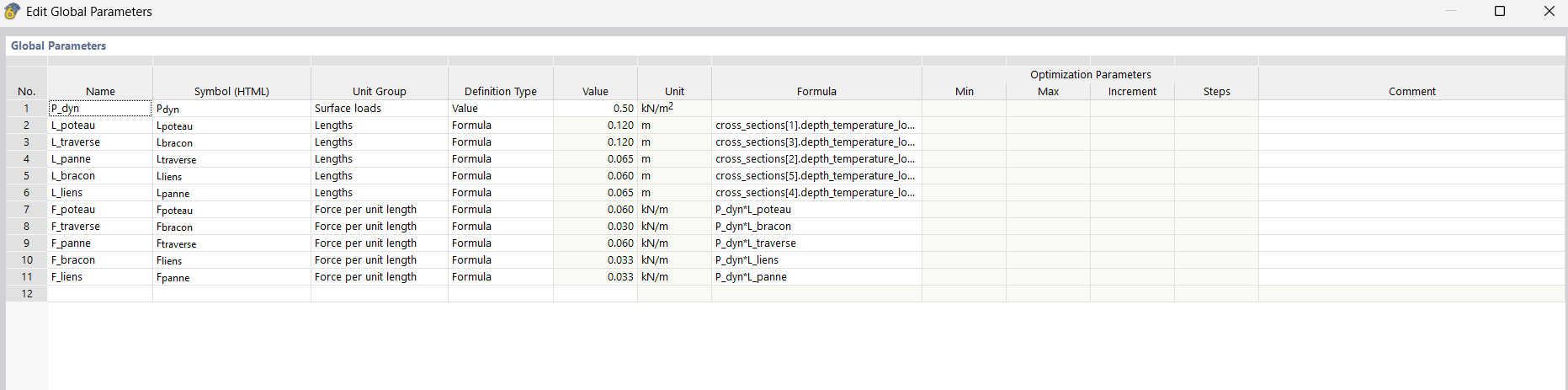Open Definition Type cell for L_poteau
The height and width of the screenshot is (390, 1568).
tap(500, 126)
